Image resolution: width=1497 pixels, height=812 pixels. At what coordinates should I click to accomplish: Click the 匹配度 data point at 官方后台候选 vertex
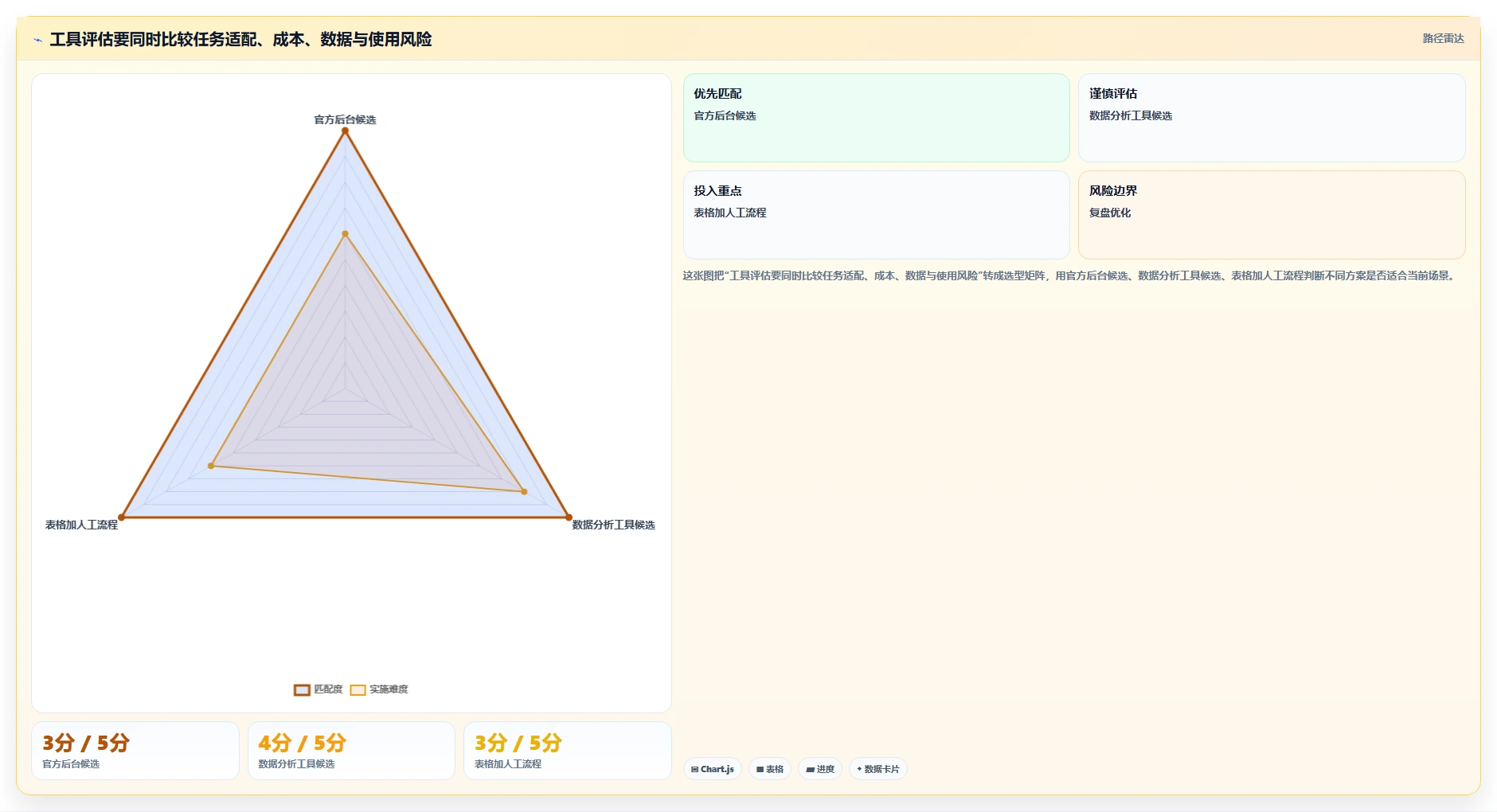point(345,131)
